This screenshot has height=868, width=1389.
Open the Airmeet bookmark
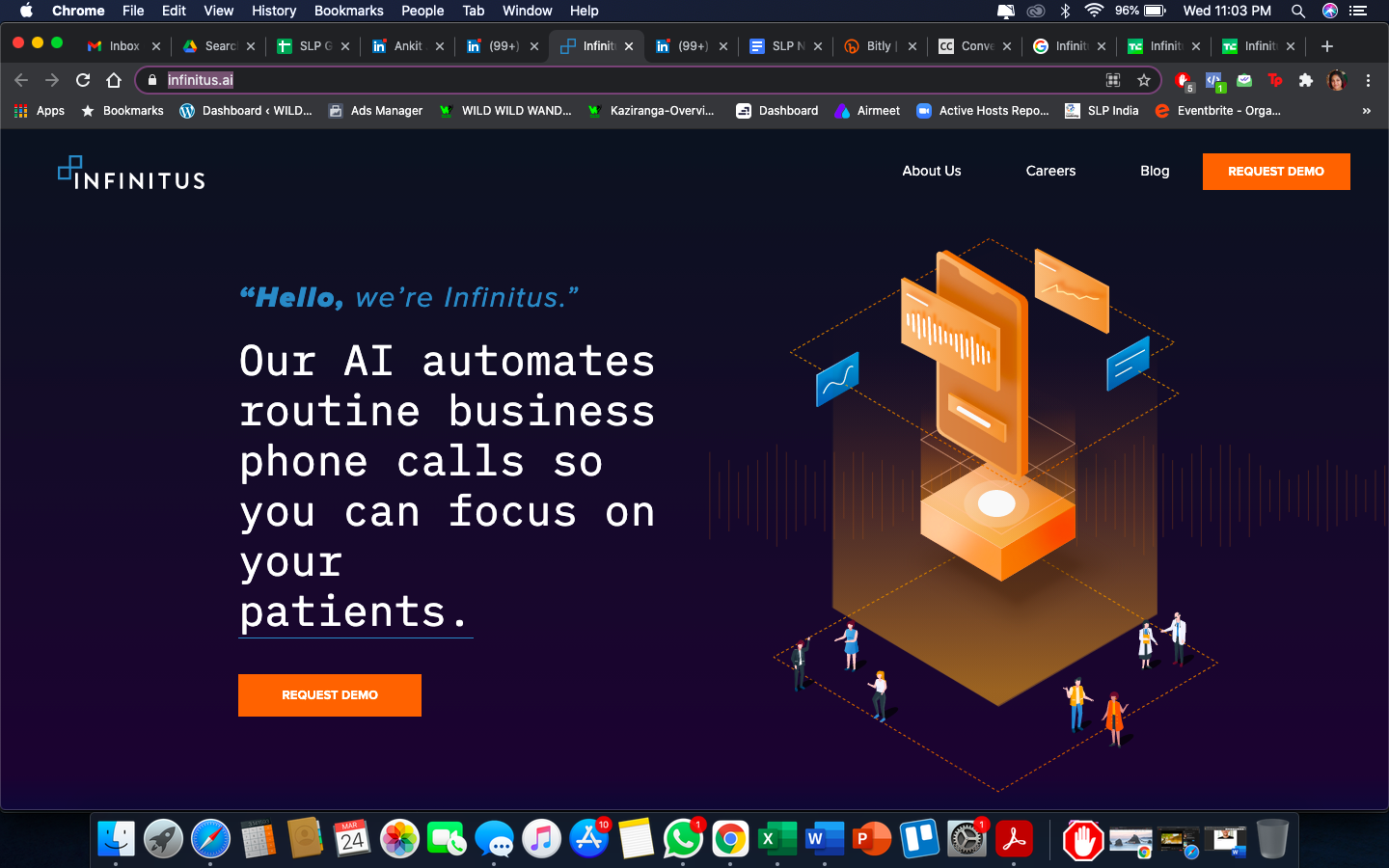click(868, 111)
